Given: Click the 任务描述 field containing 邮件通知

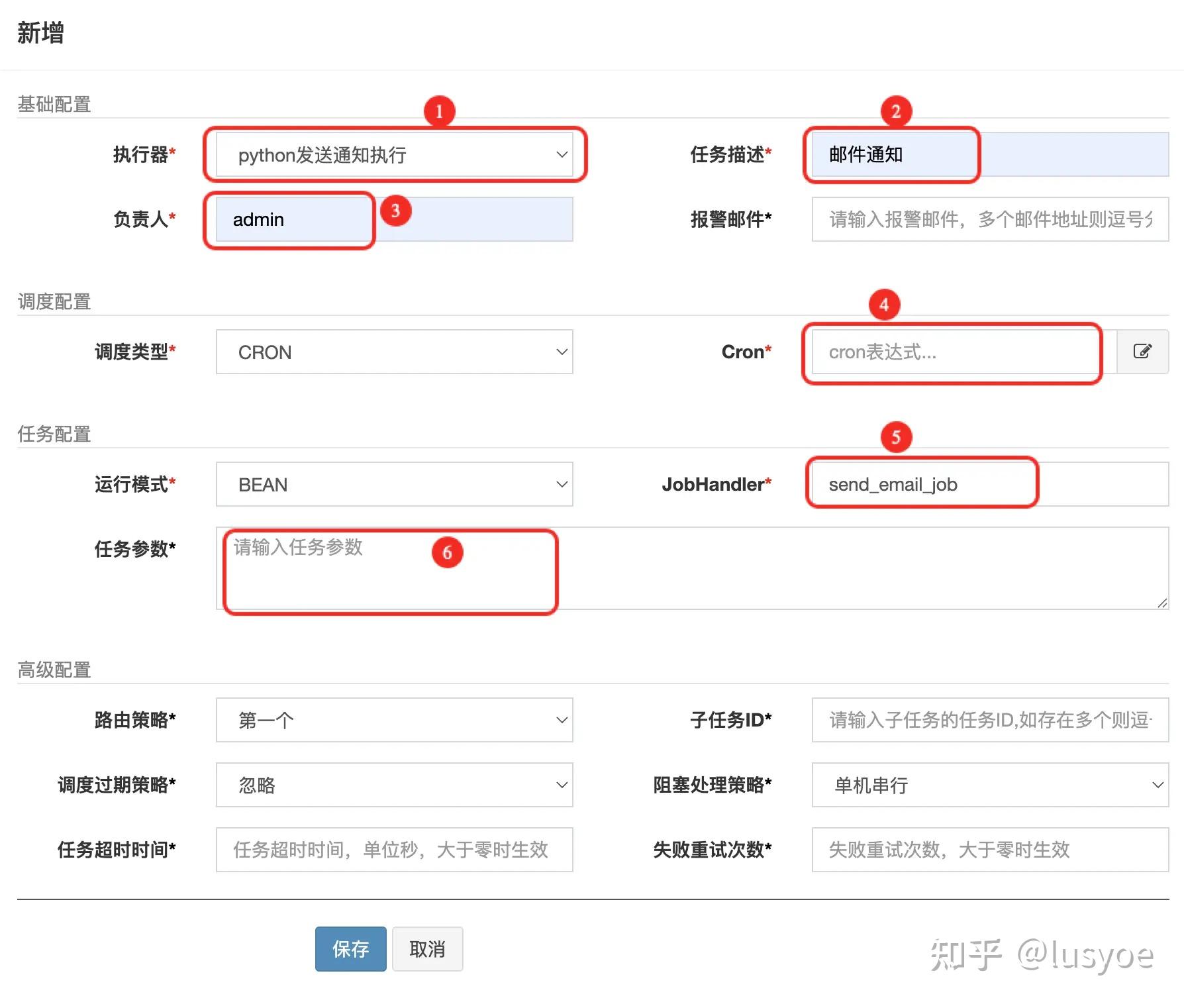Looking at the screenshot, I should pos(892,154).
